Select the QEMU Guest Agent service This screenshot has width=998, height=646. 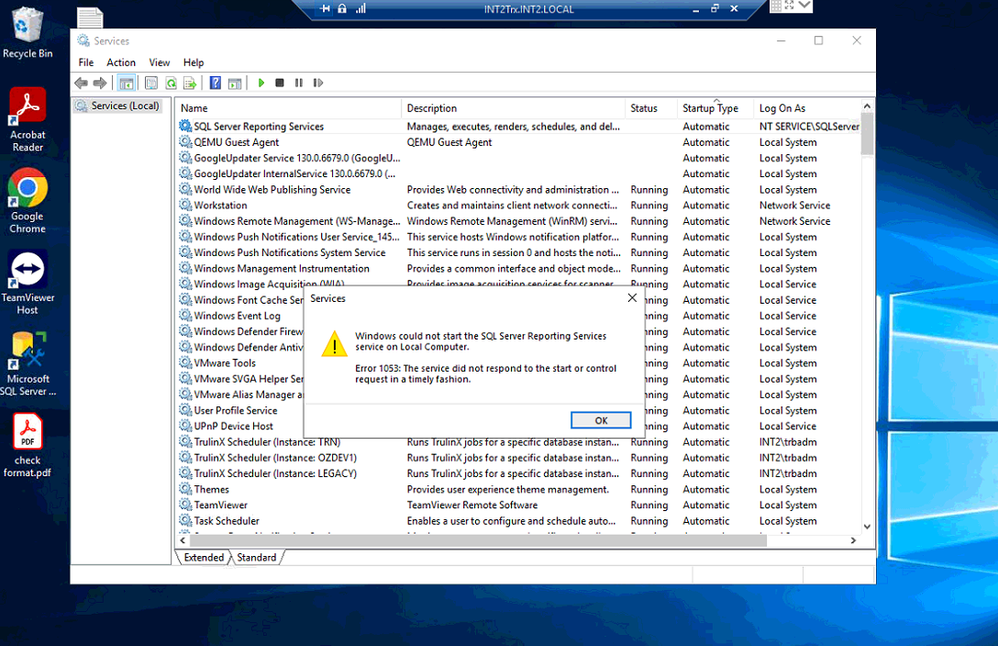519,143
